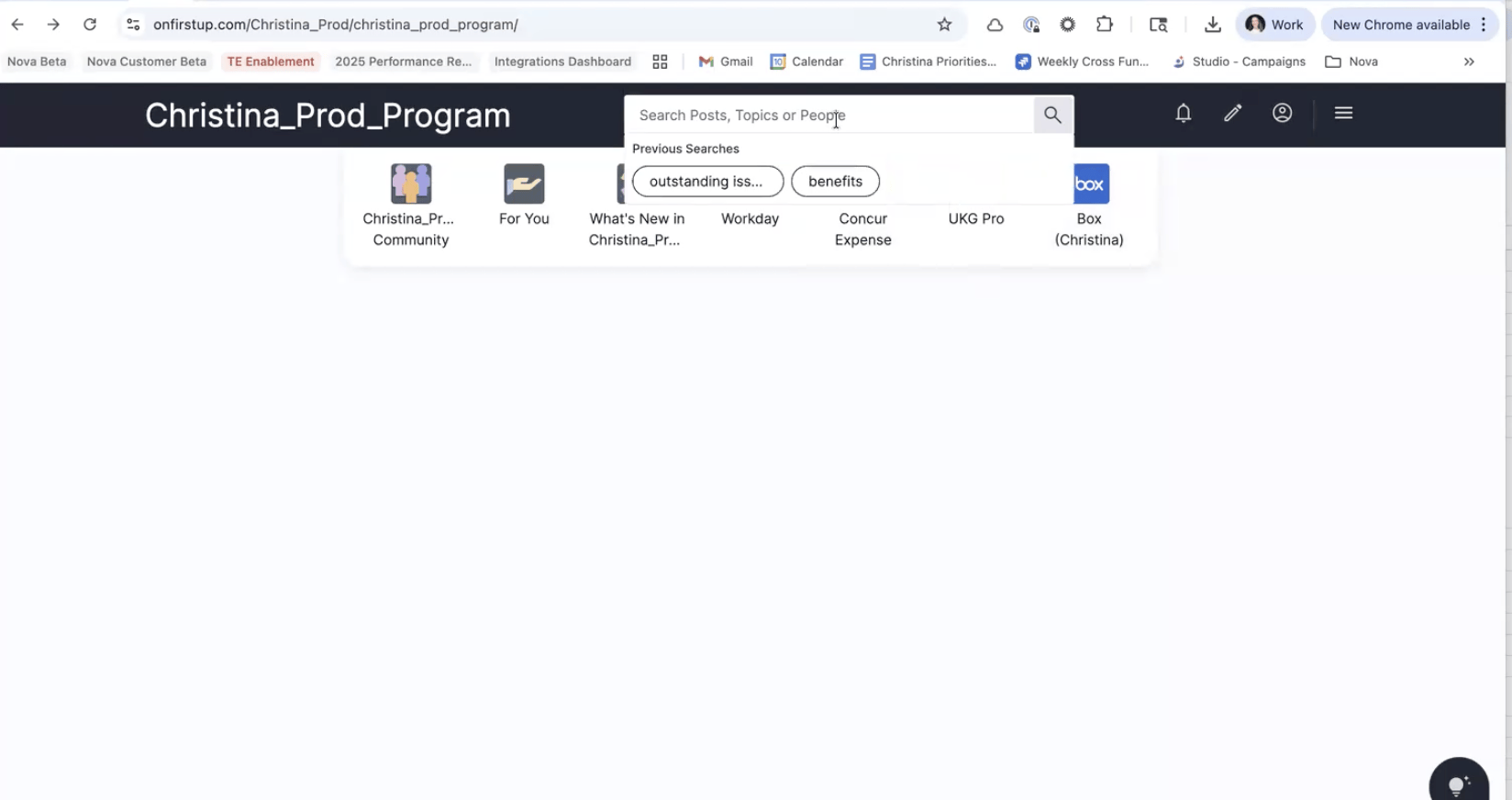Open the hamburger menu
The height and width of the screenshot is (800, 1512).
click(x=1344, y=113)
